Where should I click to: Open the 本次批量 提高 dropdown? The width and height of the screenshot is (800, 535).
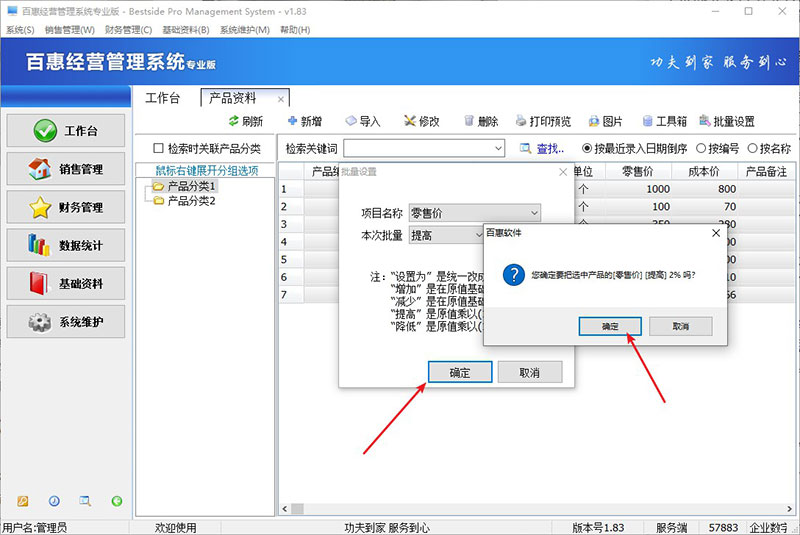(x=479, y=235)
